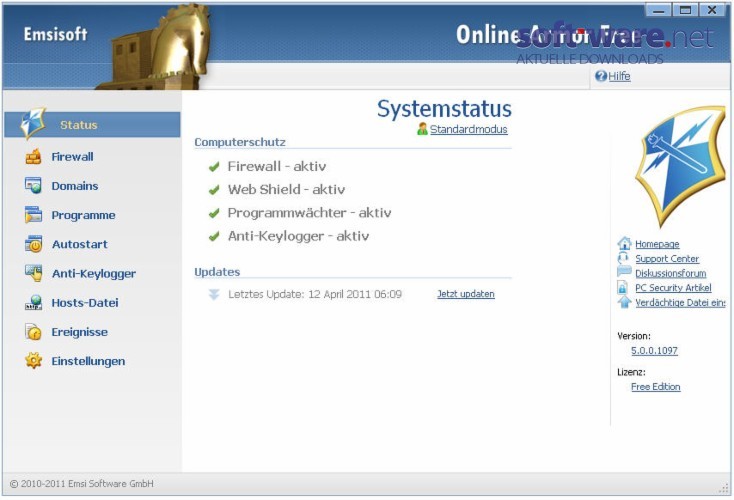Click the Firewall bricks icon
Screen dimensions: 734x500
coord(33,157)
